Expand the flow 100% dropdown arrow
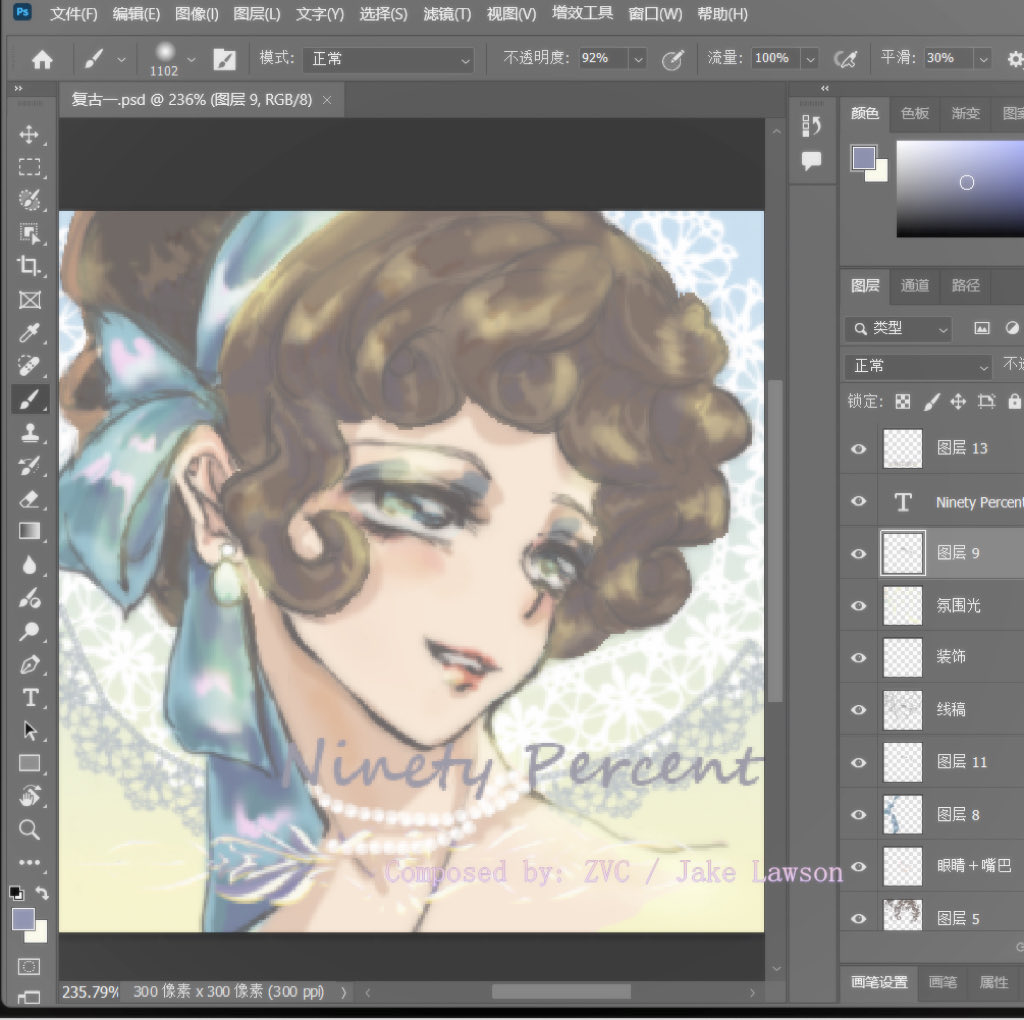The width and height of the screenshot is (1024, 1020). 810,59
